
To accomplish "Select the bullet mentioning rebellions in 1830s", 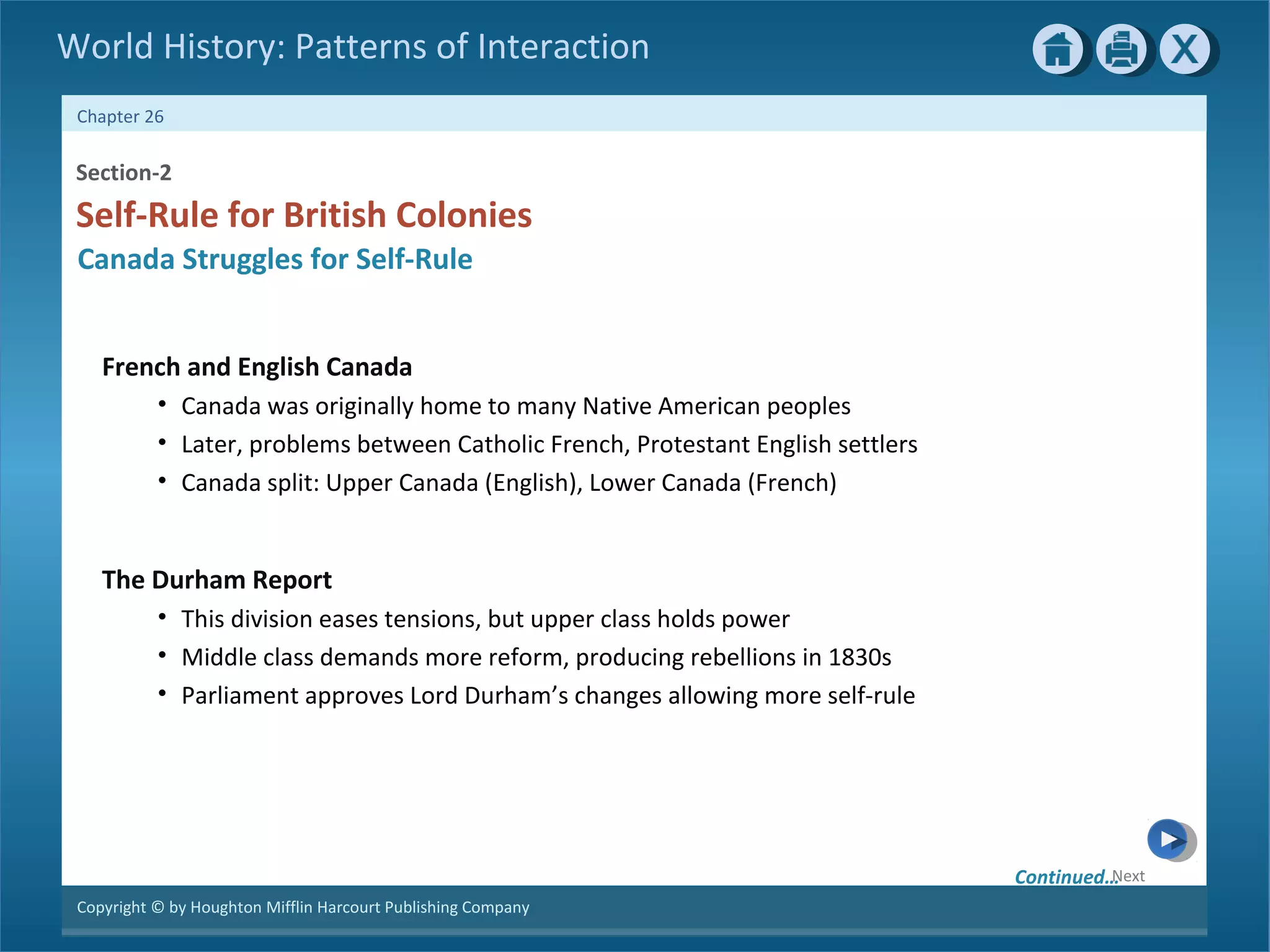I will pyautogui.click(x=536, y=658).
